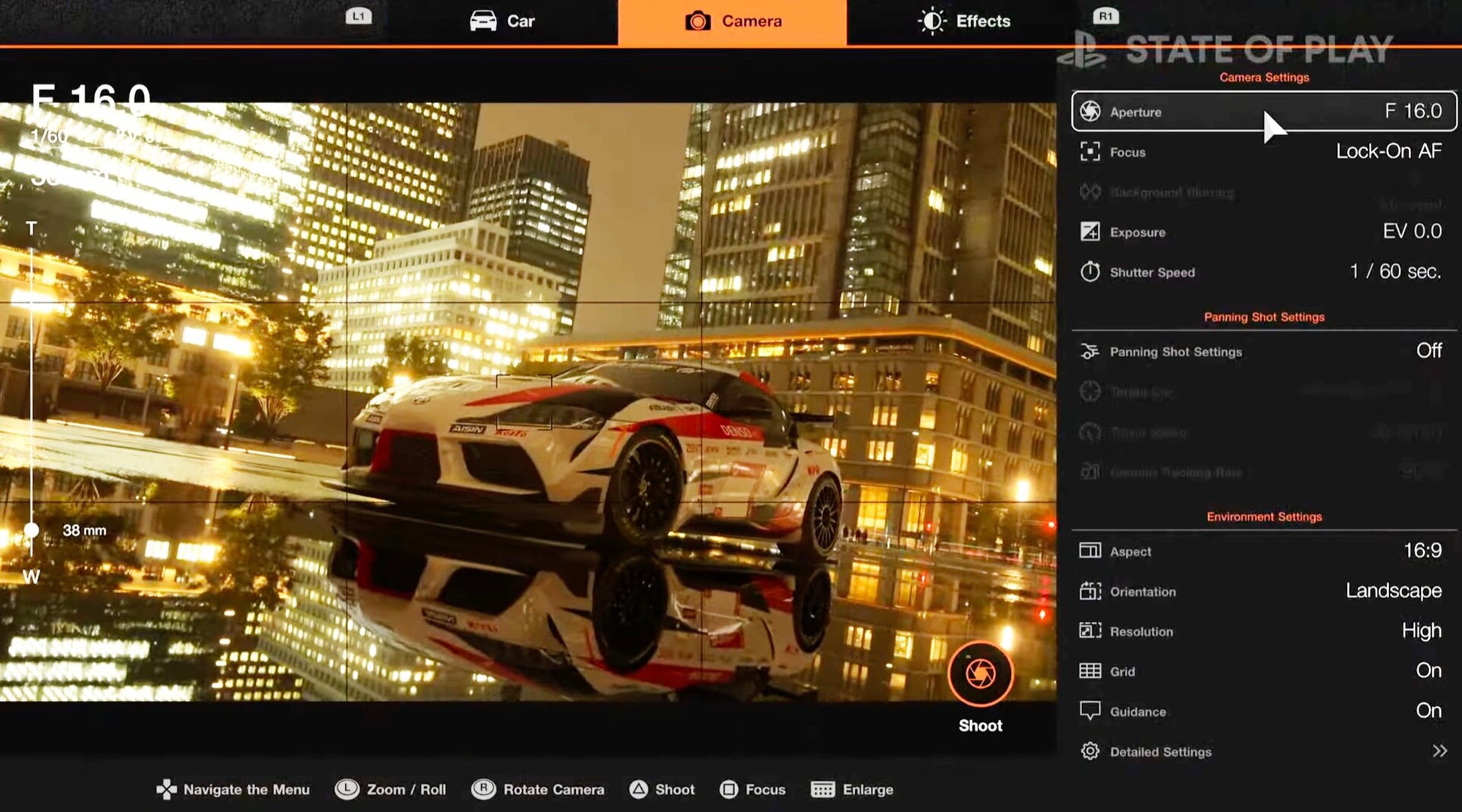This screenshot has height=812, width=1462.
Task: Click the Panning Shot Settings icon
Action: 1090,352
